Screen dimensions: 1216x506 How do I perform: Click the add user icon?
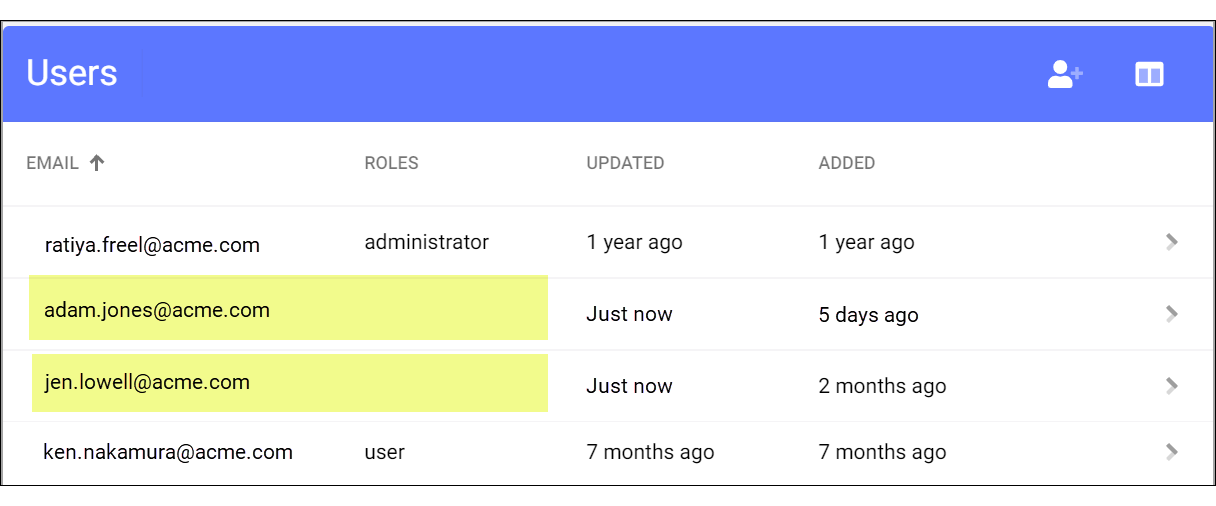[1065, 74]
